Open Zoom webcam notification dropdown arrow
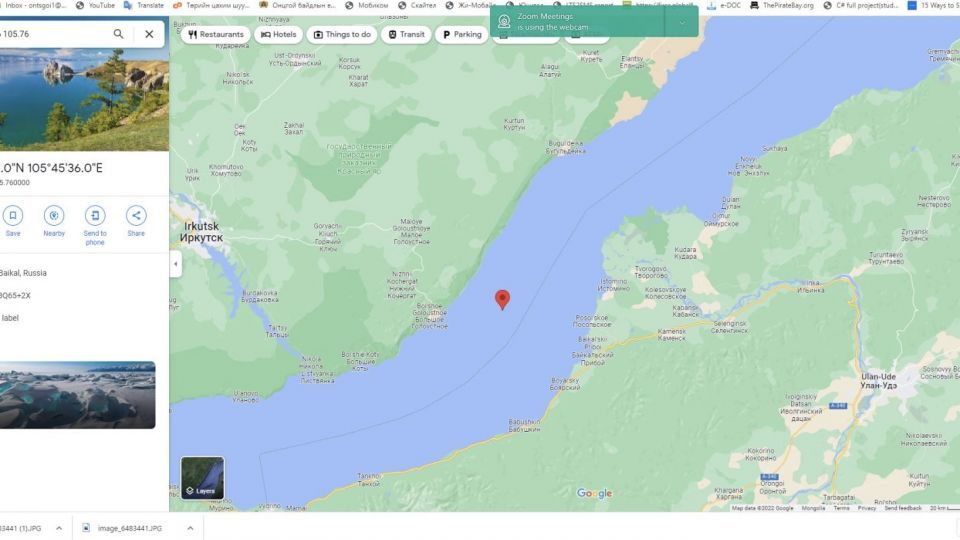This screenshot has width=960, height=540. (683, 22)
